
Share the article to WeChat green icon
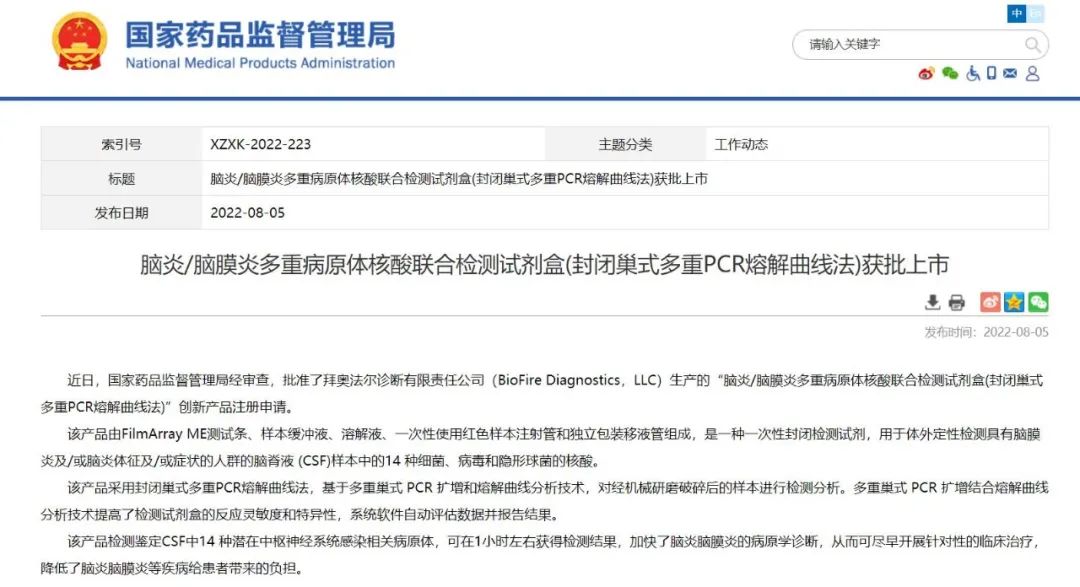point(1038,302)
